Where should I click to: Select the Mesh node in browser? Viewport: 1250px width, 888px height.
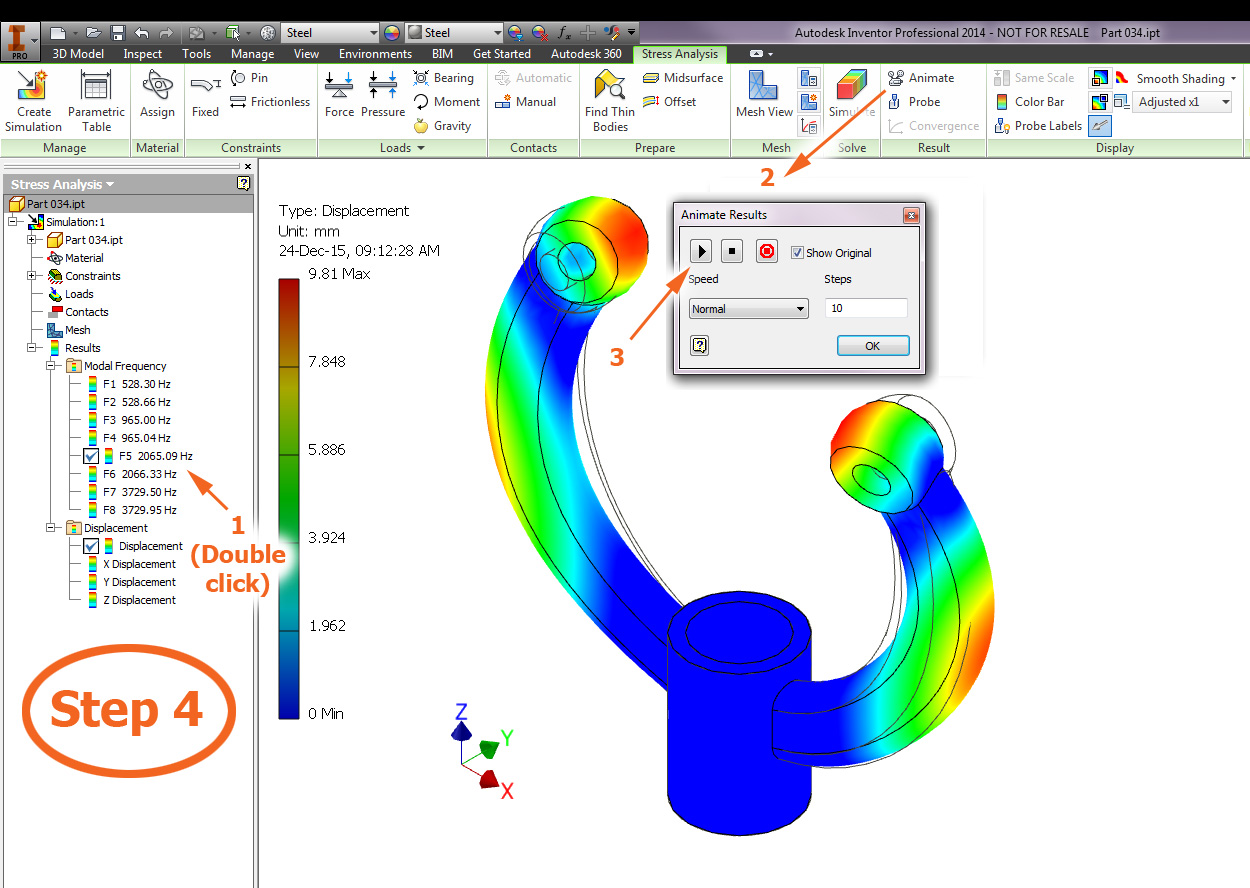pos(68,330)
